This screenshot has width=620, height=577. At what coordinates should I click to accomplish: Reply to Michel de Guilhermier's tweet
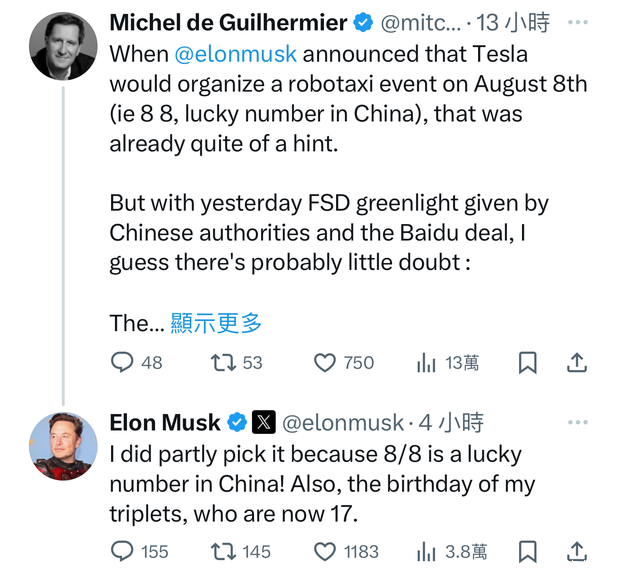click(x=123, y=362)
